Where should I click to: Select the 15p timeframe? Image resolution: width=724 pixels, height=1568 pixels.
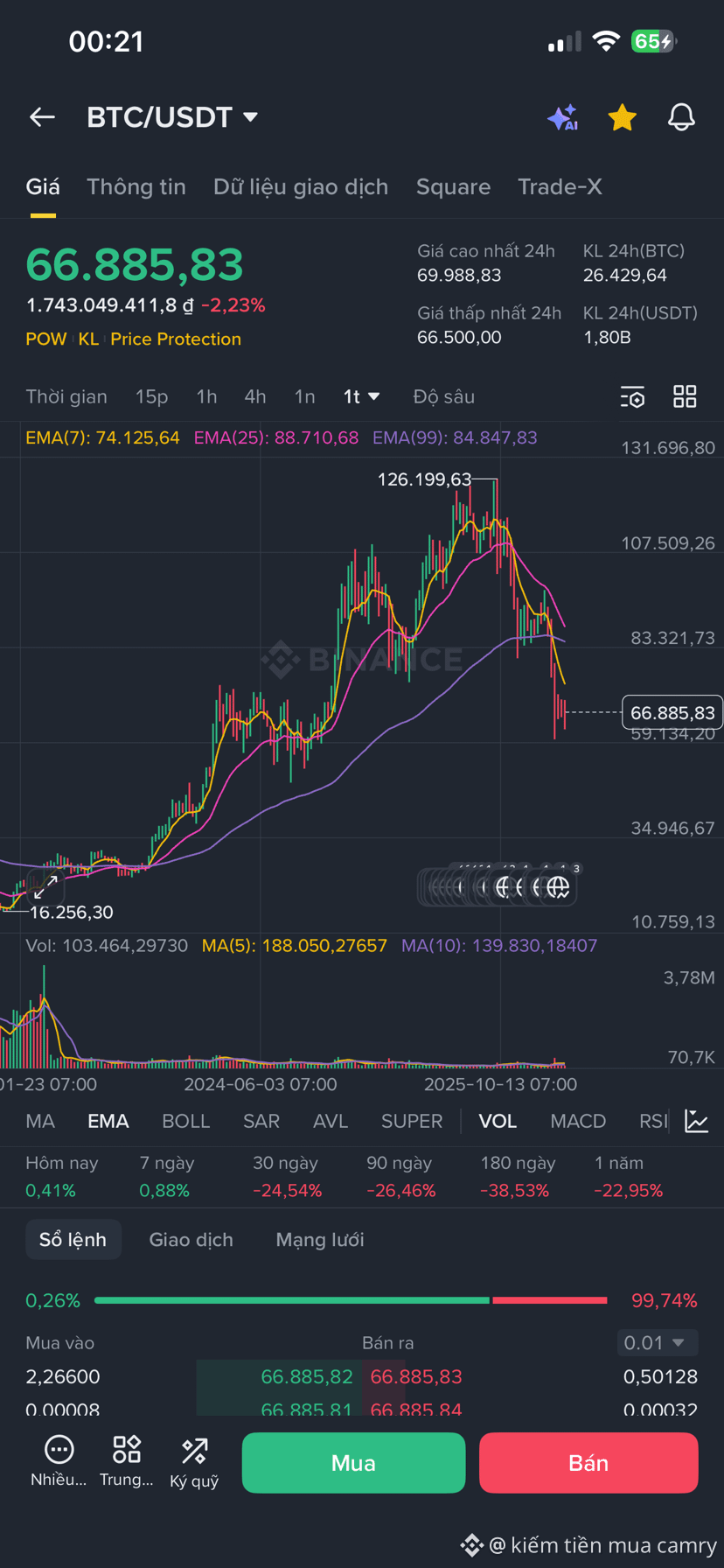[151, 396]
